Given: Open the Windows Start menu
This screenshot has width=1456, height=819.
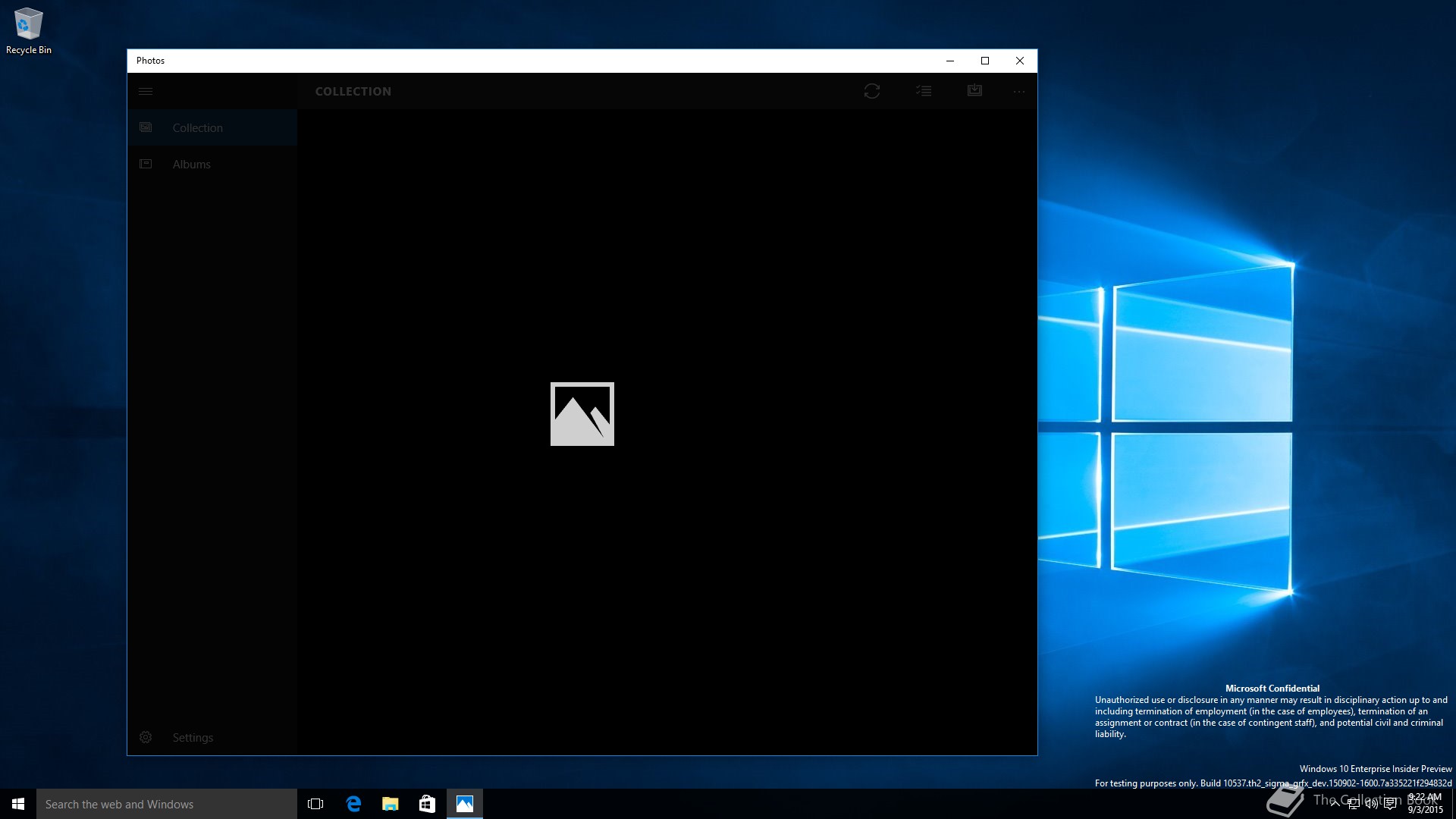Looking at the screenshot, I should (18, 804).
